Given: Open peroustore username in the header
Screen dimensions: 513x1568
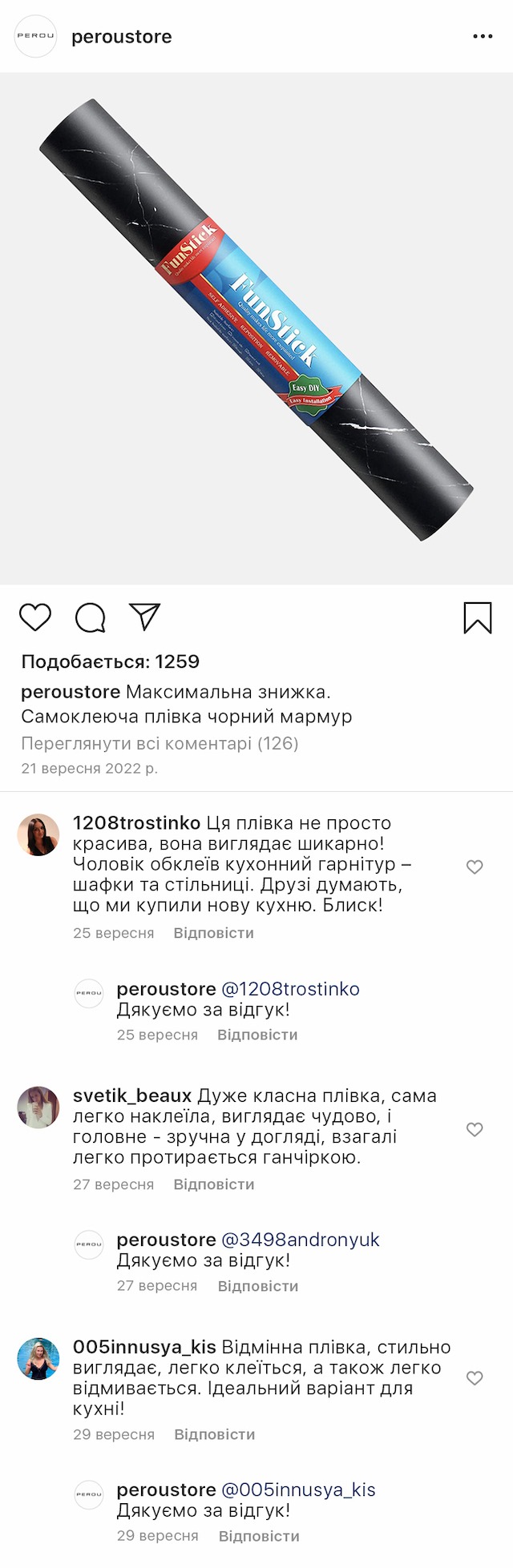Looking at the screenshot, I should point(122,37).
